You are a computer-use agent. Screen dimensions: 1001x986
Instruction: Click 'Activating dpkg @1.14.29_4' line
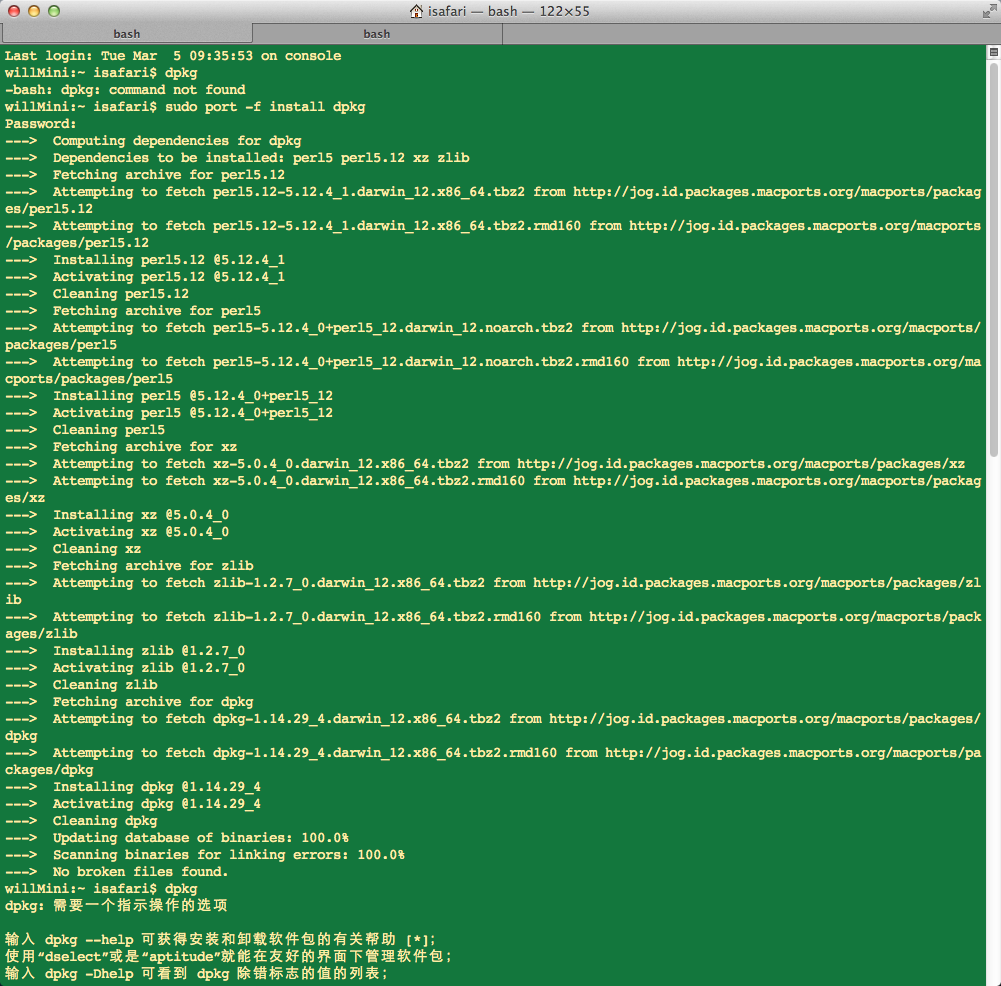133,803
